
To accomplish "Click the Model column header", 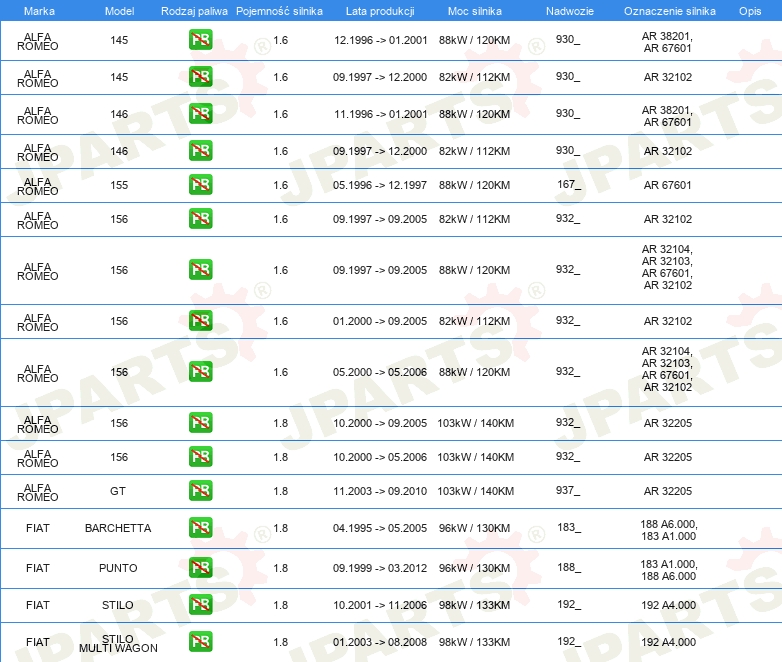I will point(119,11).
